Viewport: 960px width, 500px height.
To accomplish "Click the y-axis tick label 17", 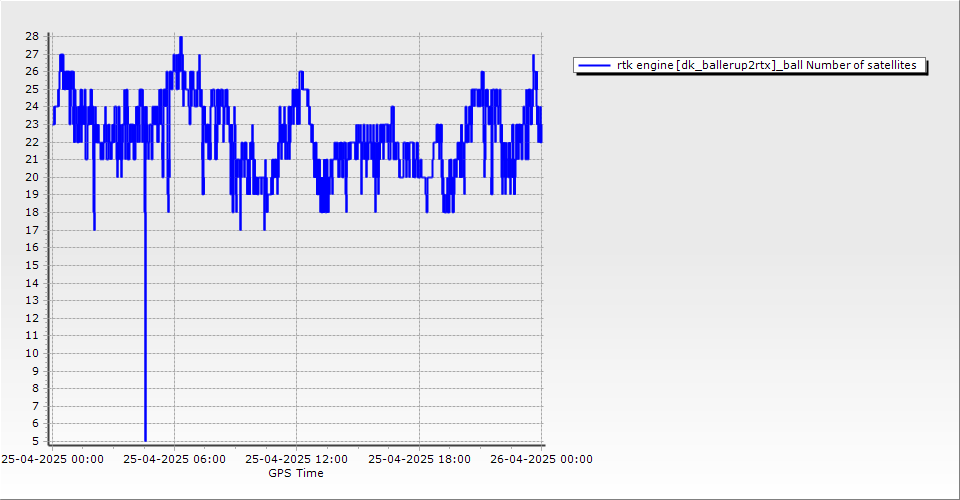I will pos(32,230).
